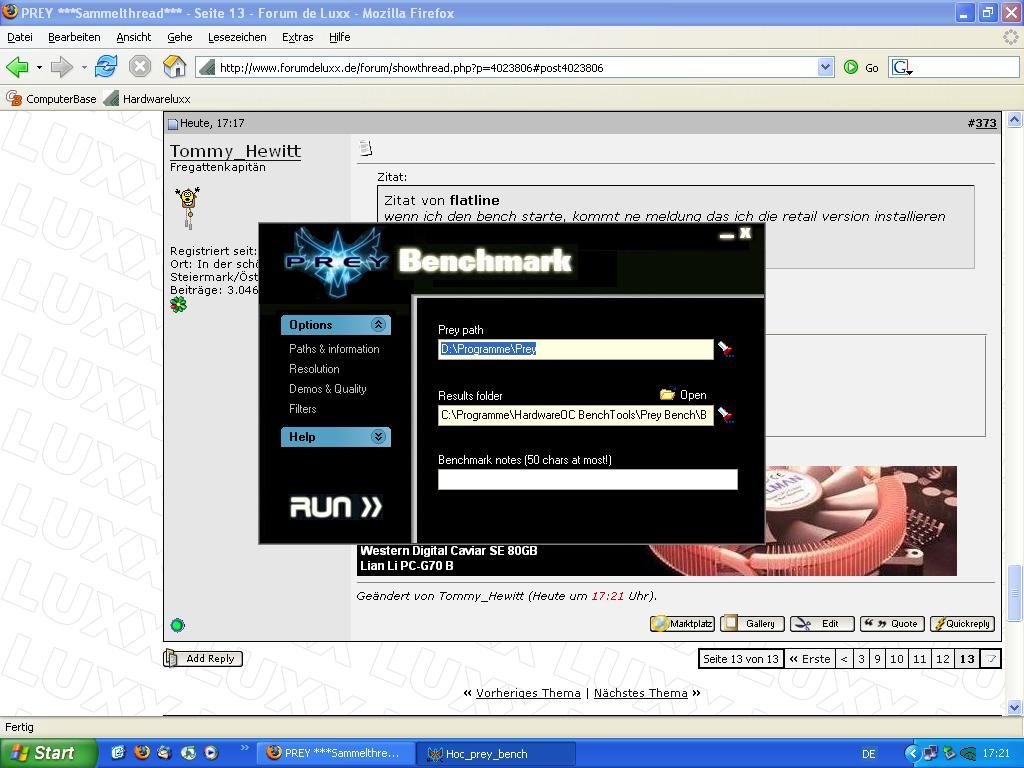Expand the Help section chevron
Viewport: 1024px width, 768px height.
[x=378, y=437]
